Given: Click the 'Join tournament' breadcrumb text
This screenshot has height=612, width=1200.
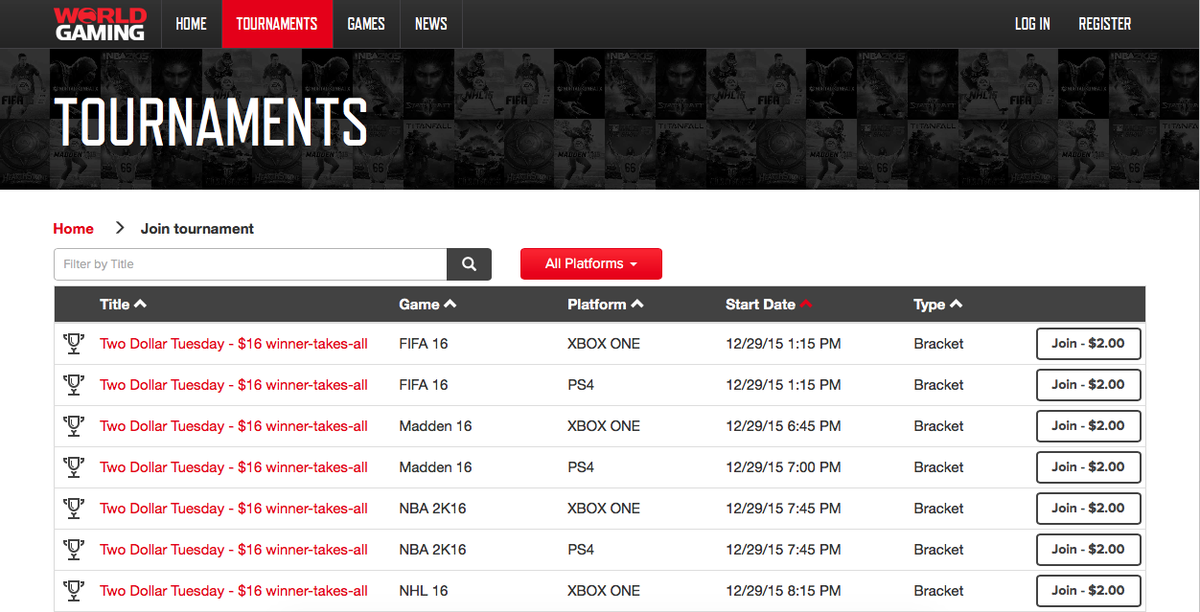Looking at the screenshot, I should coord(197,228).
